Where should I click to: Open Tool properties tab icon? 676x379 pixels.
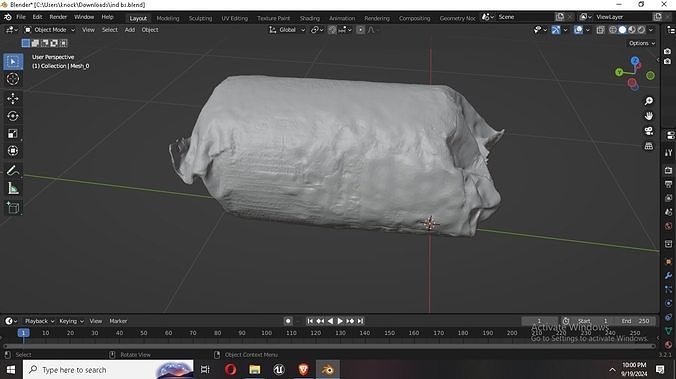668,153
